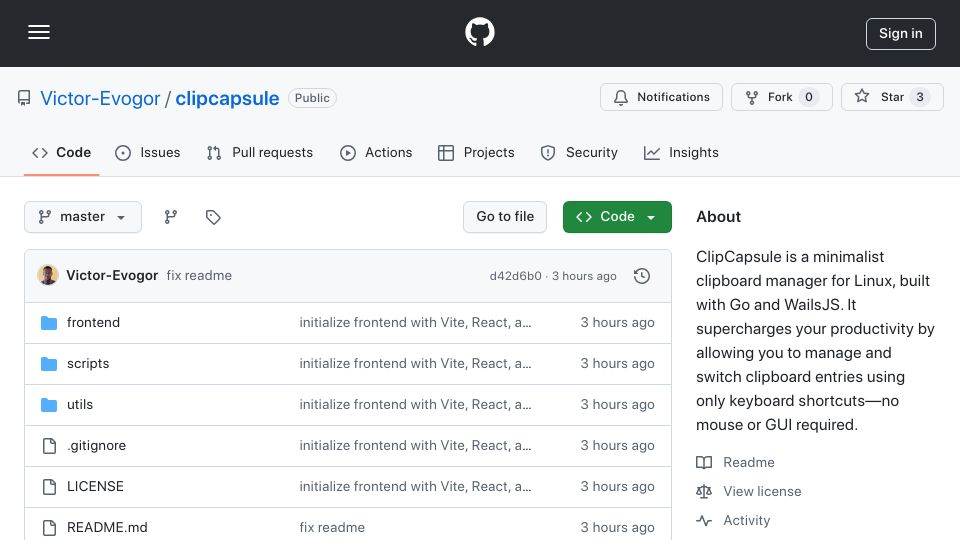The width and height of the screenshot is (960, 540).
Task: Click the repository icon beside Victor-Evogor
Action: (x=24, y=98)
